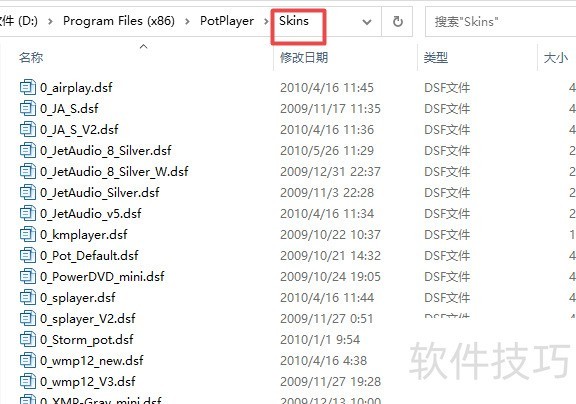Select the 0_wmp12_new.dsf file name
Viewport: 576px width, 404px height.
pos(92,361)
